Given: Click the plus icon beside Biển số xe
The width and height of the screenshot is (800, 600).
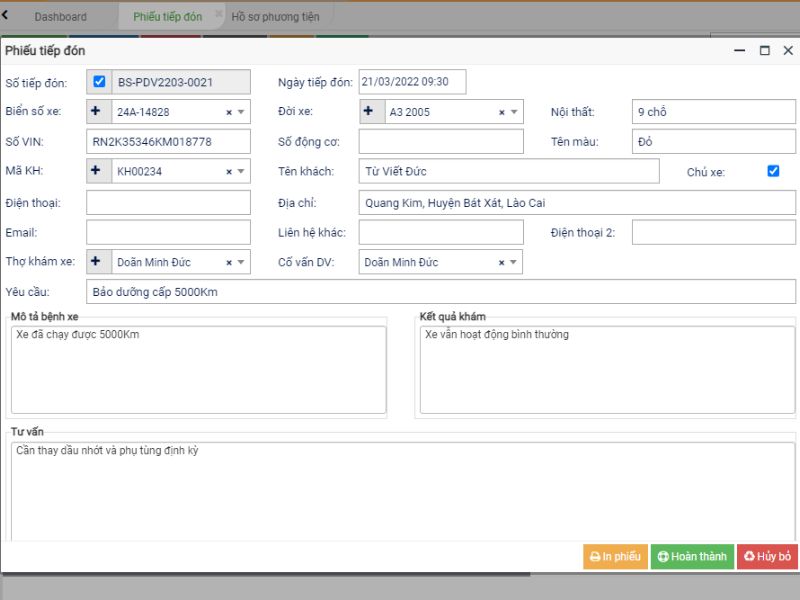Looking at the screenshot, I should coord(97,112).
